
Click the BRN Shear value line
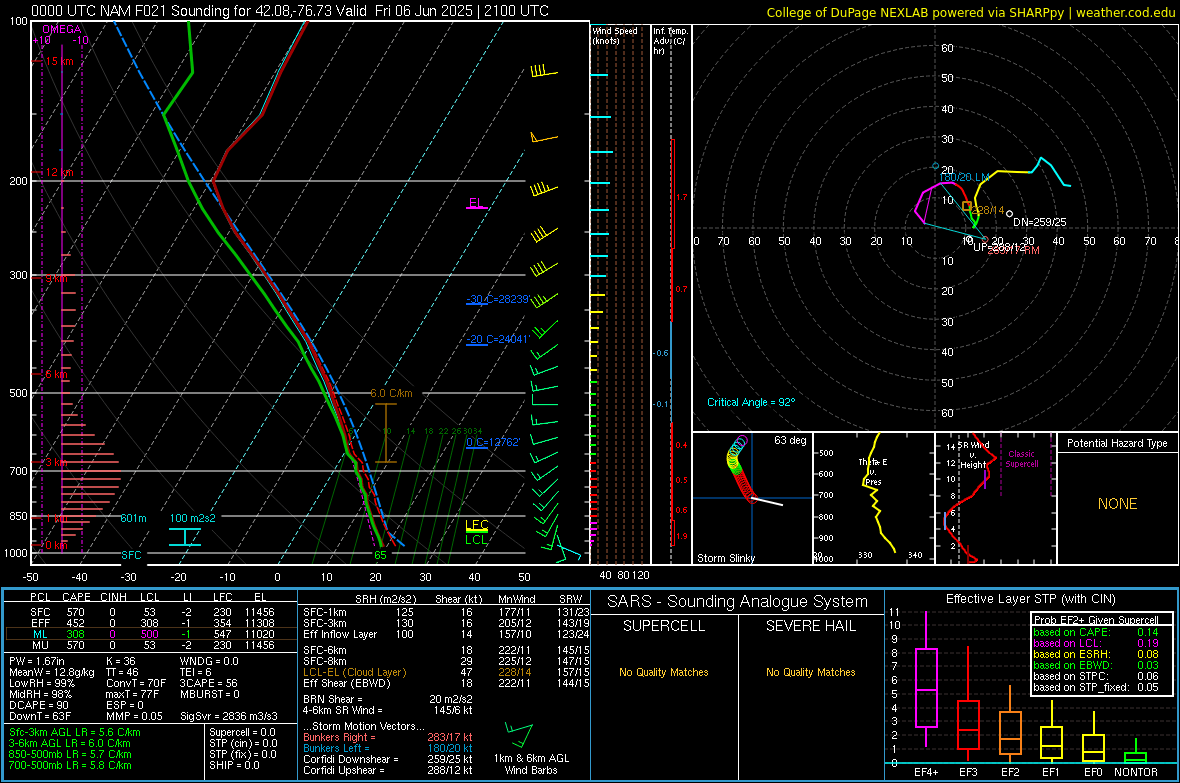coord(388,699)
